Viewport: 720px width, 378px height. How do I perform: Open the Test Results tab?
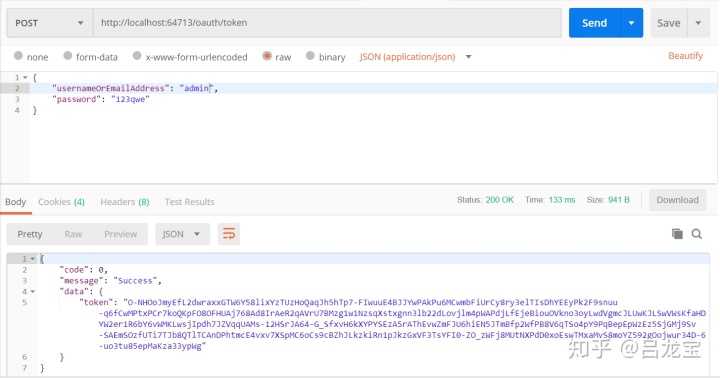pos(190,202)
